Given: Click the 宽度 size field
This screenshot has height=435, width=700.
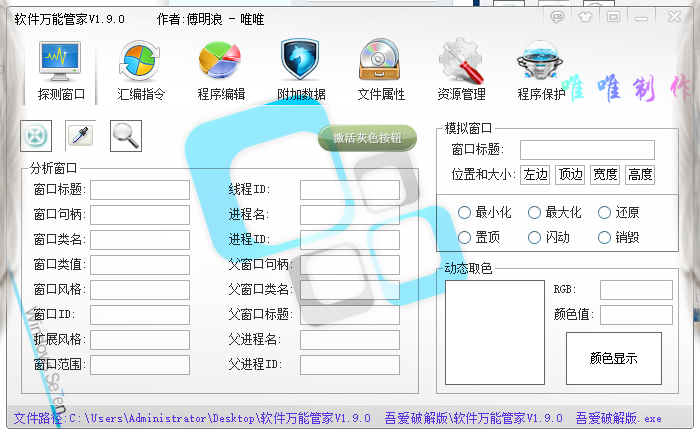Looking at the screenshot, I should [x=605, y=175].
